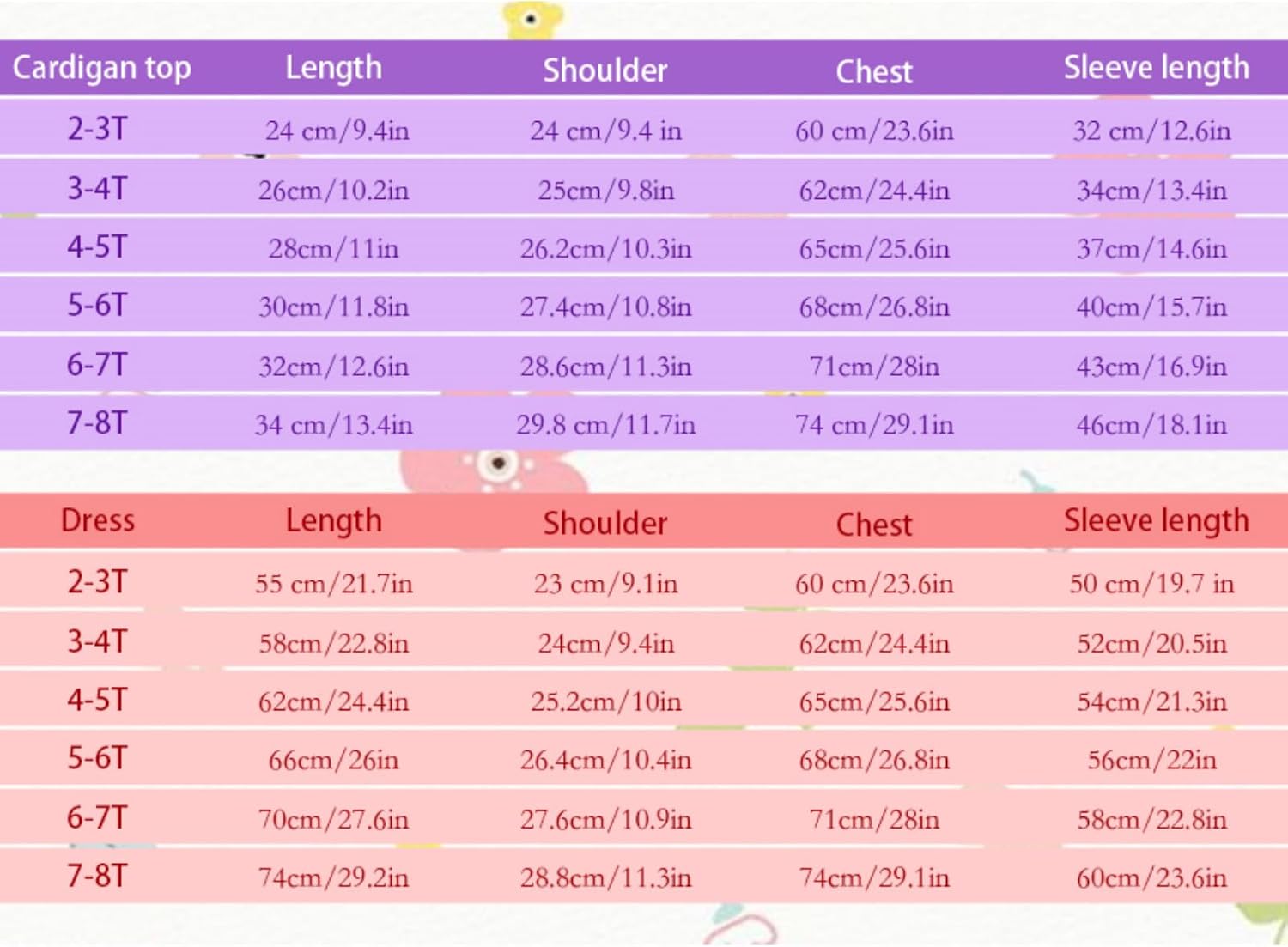The height and width of the screenshot is (947, 1288).
Task: Click the "55 cm/21.7in" dress length cell
Action: tap(333, 584)
